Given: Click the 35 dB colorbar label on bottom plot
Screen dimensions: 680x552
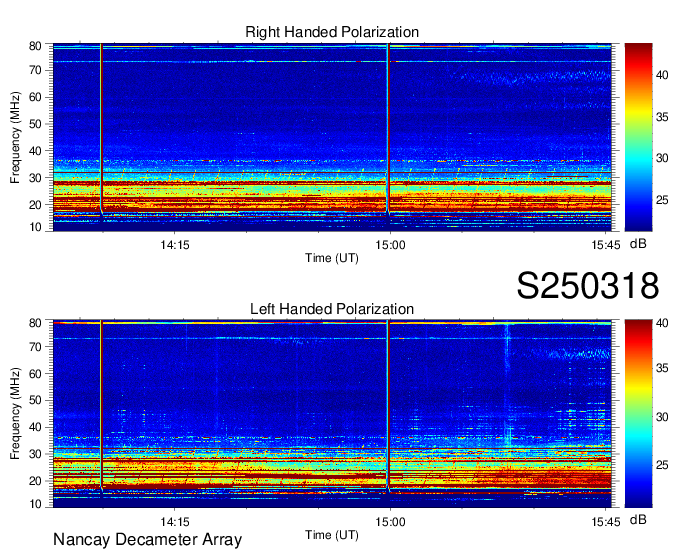Looking at the screenshot, I should coord(662,368).
